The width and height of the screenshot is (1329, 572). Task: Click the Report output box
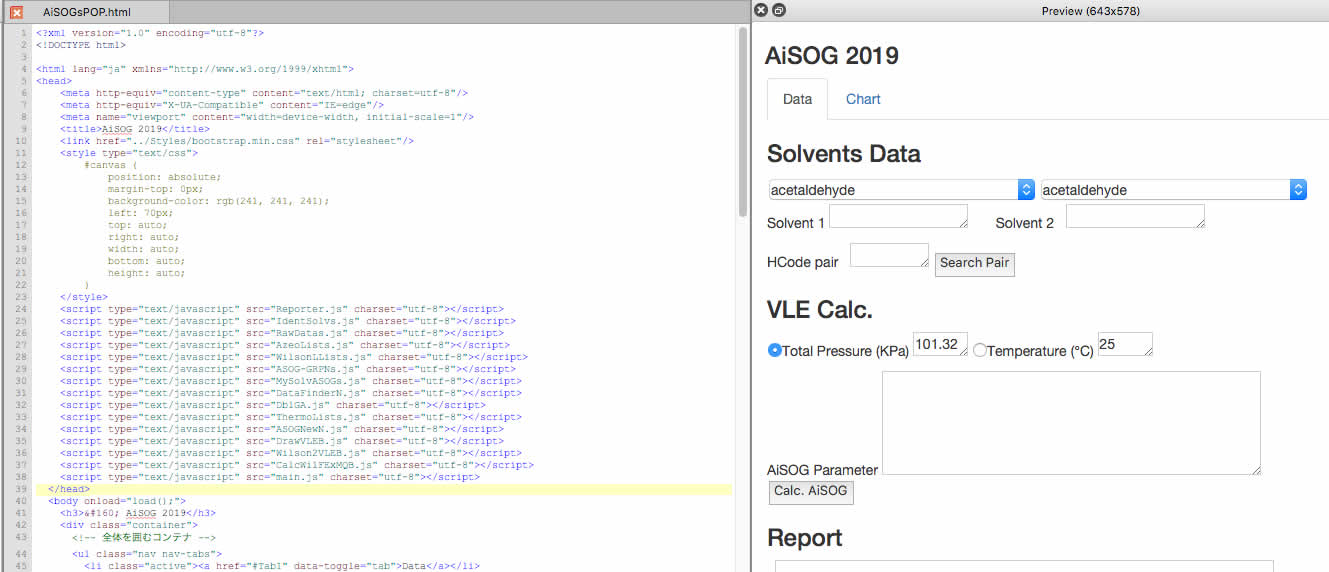(x=1024, y=566)
